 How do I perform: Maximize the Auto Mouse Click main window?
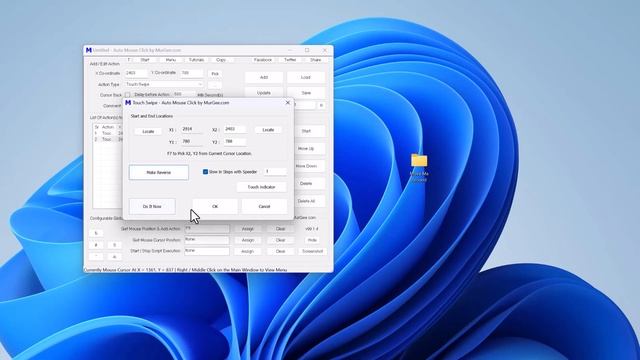[307, 50]
